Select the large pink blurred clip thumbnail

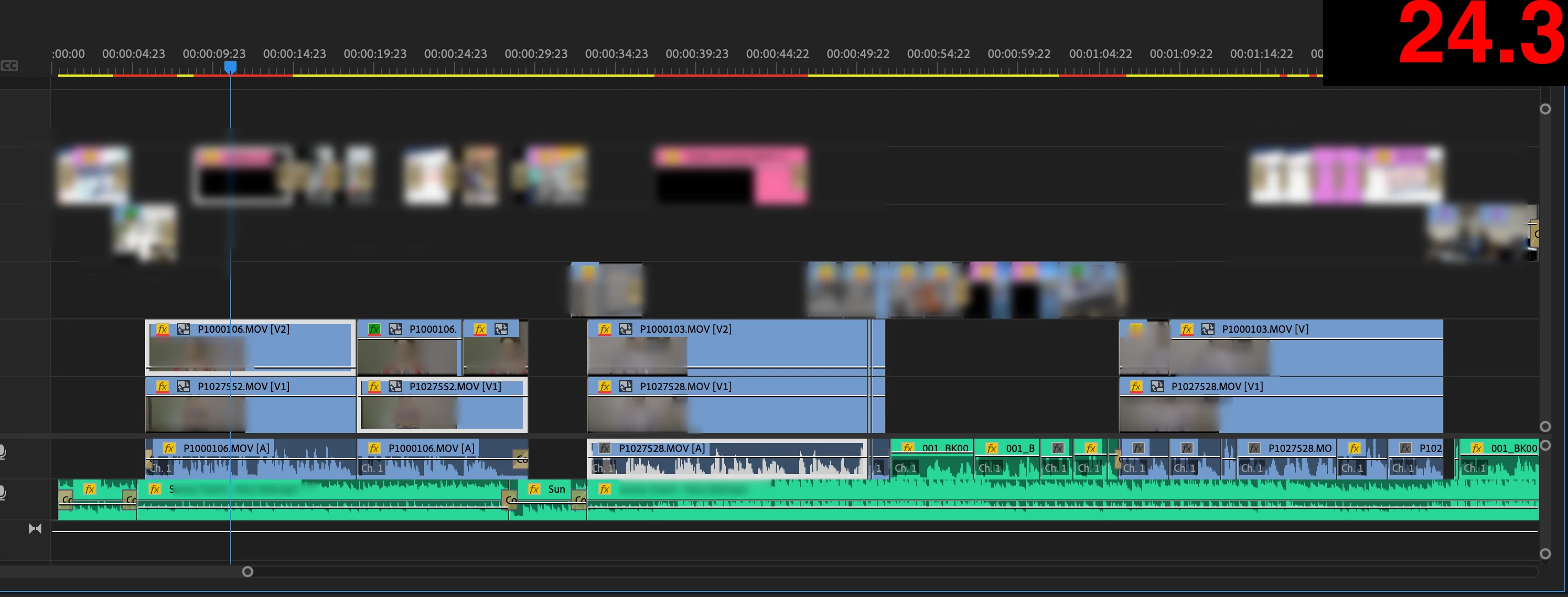[x=731, y=175]
